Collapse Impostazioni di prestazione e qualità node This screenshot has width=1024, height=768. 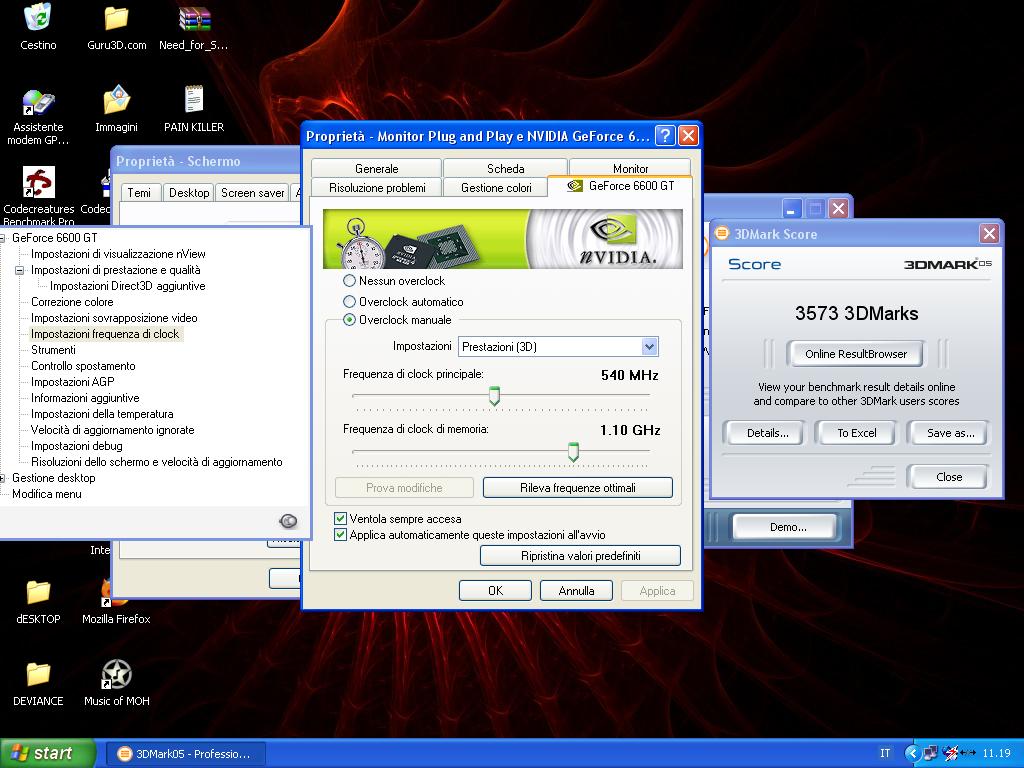(19, 270)
